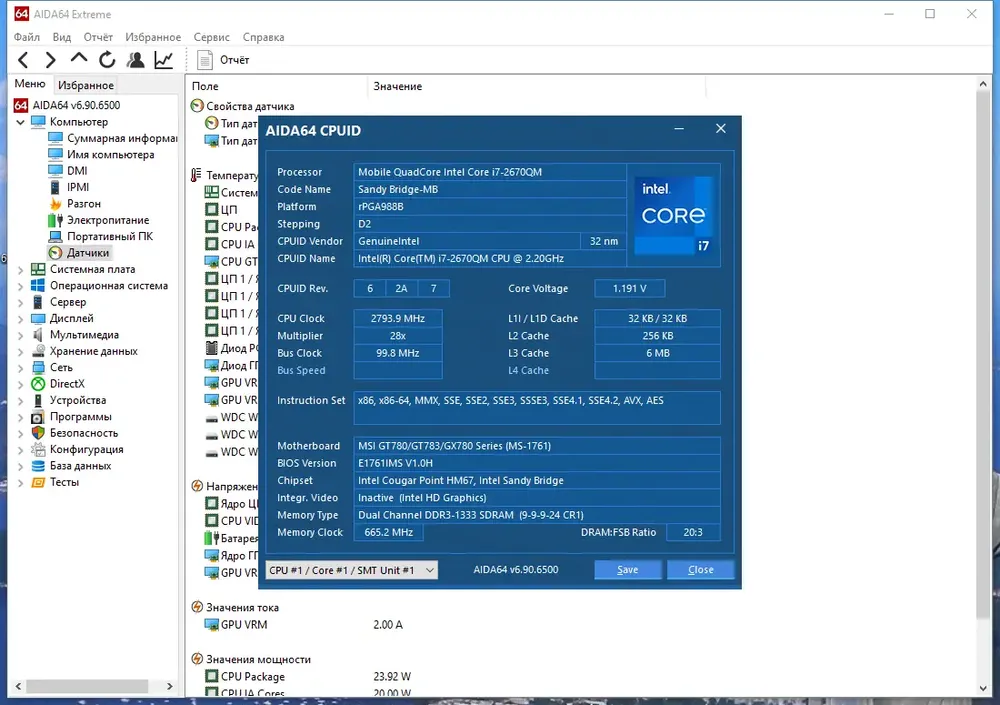Click the back navigation arrow in toolbar
The height and width of the screenshot is (705, 1000).
[24, 60]
